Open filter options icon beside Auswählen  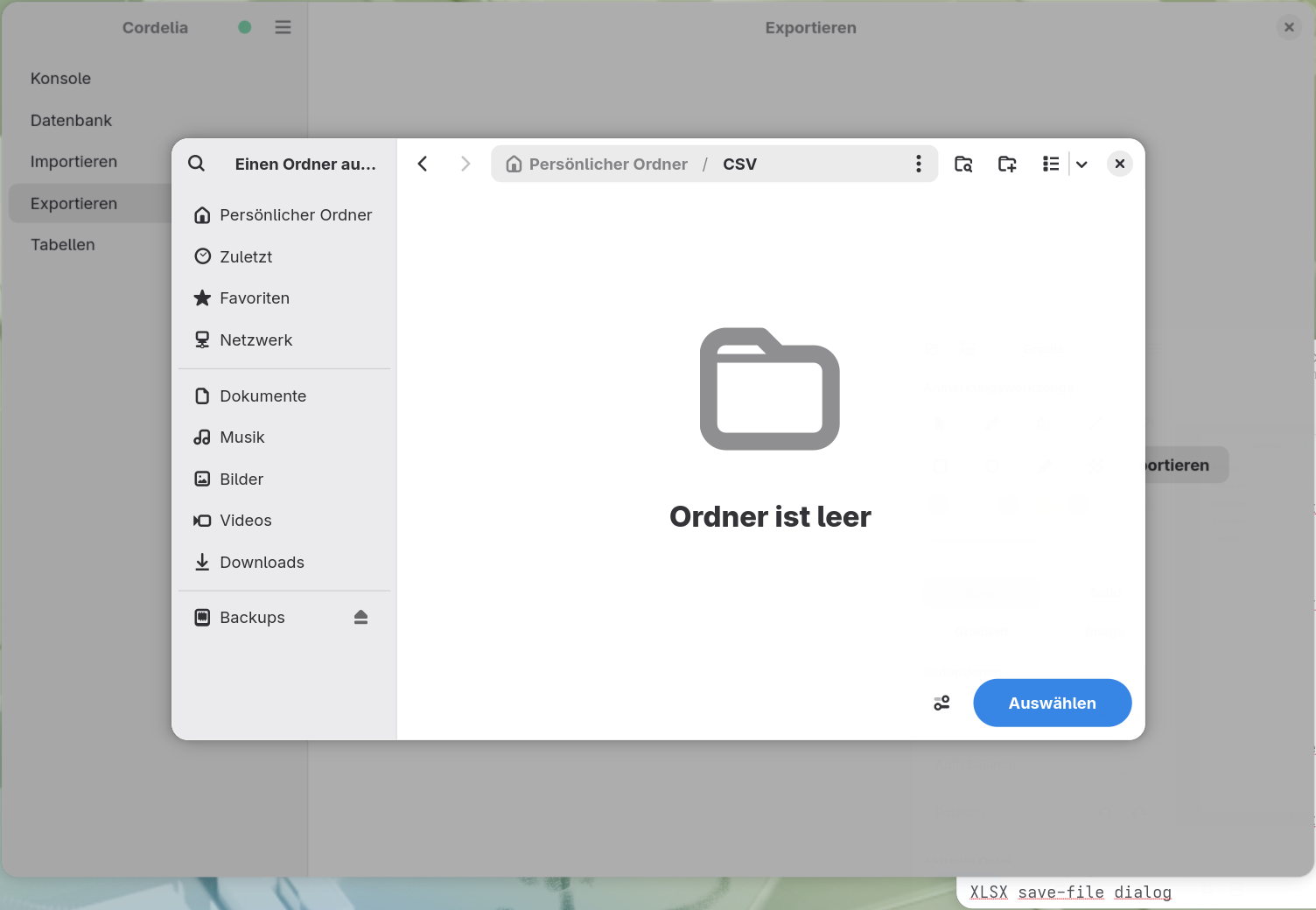(941, 703)
